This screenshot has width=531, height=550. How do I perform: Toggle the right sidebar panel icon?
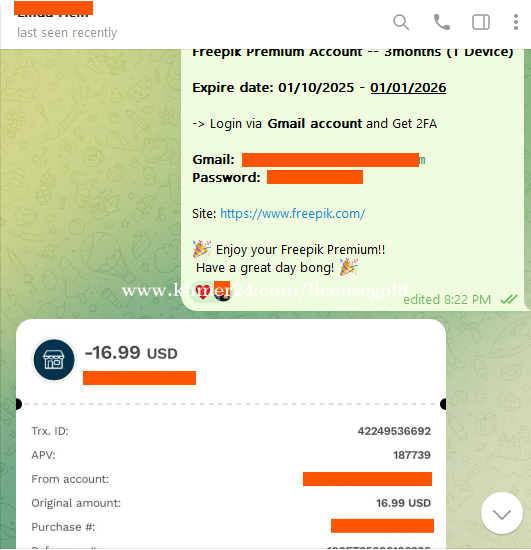481,22
